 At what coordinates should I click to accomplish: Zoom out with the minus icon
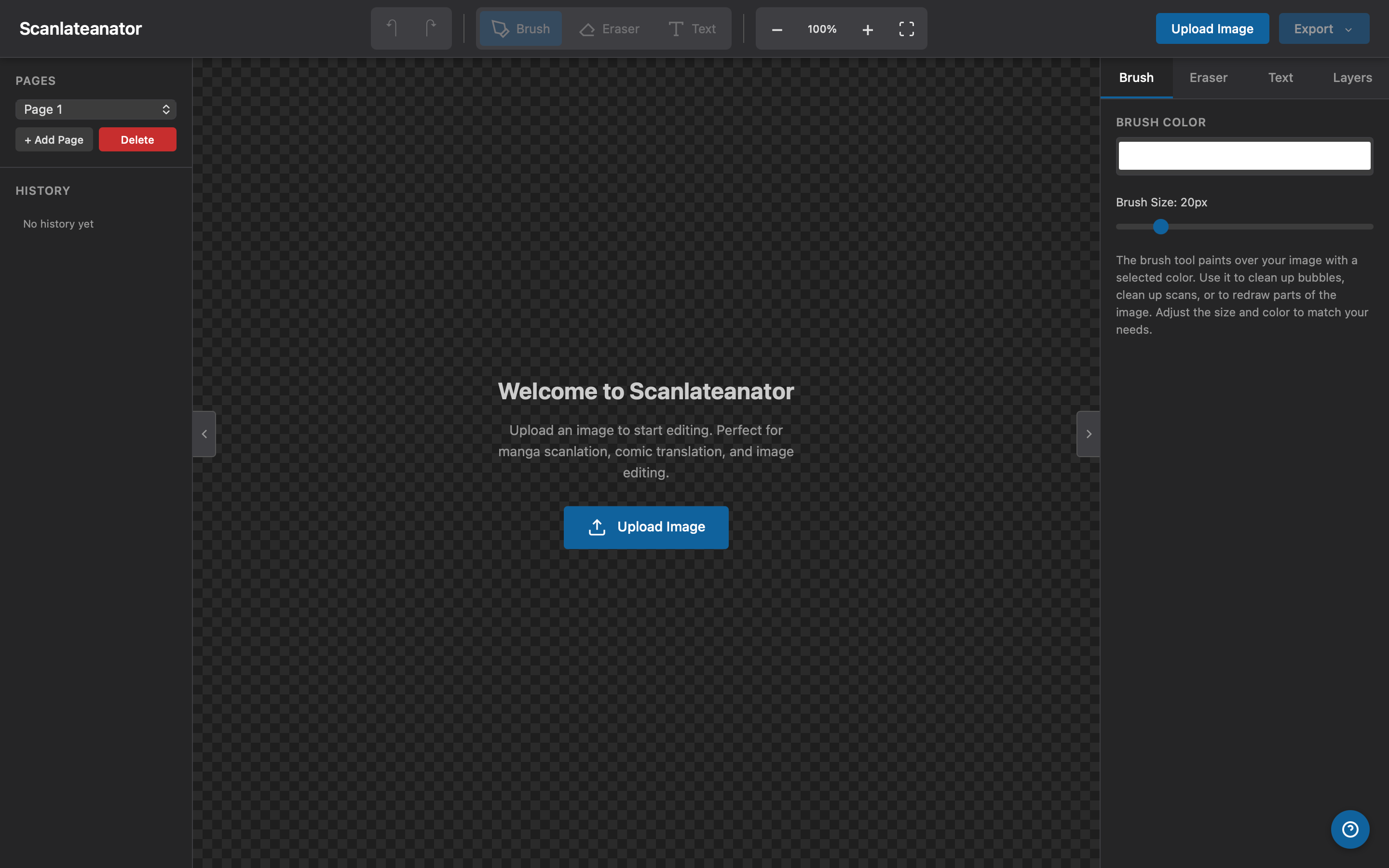click(x=776, y=29)
